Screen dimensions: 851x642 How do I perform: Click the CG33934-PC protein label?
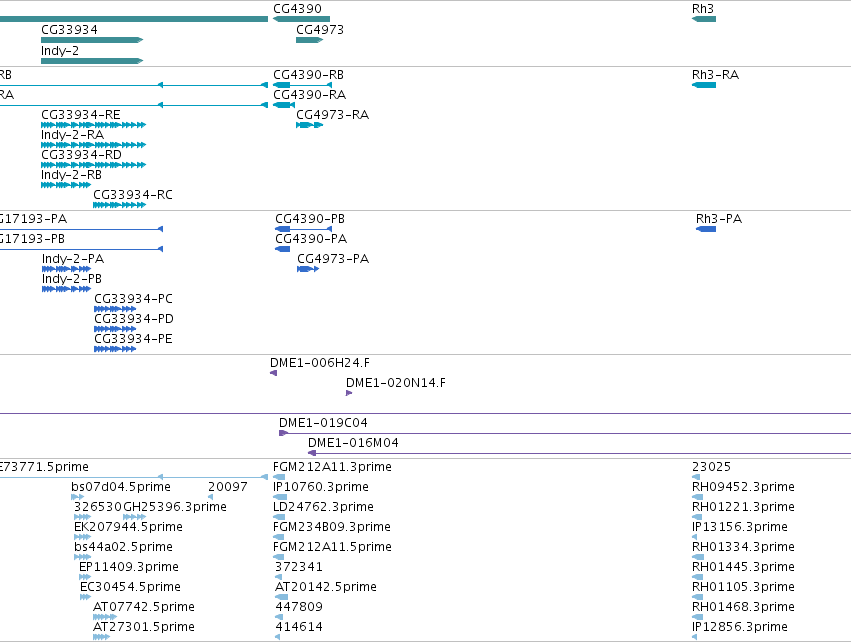[x=134, y=300]
